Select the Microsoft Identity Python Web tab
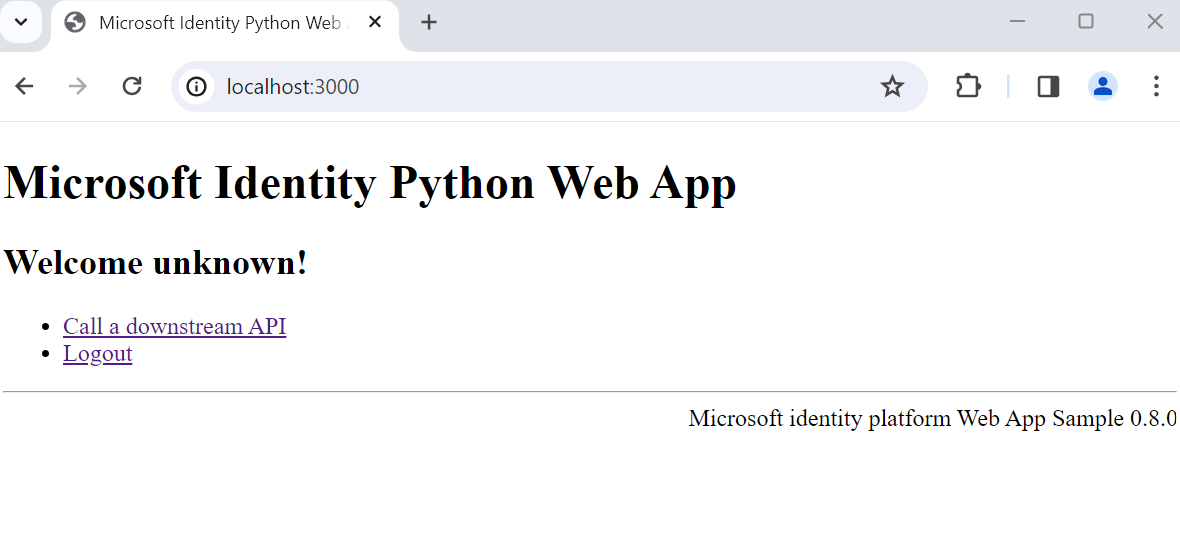 tap(218, 23)
